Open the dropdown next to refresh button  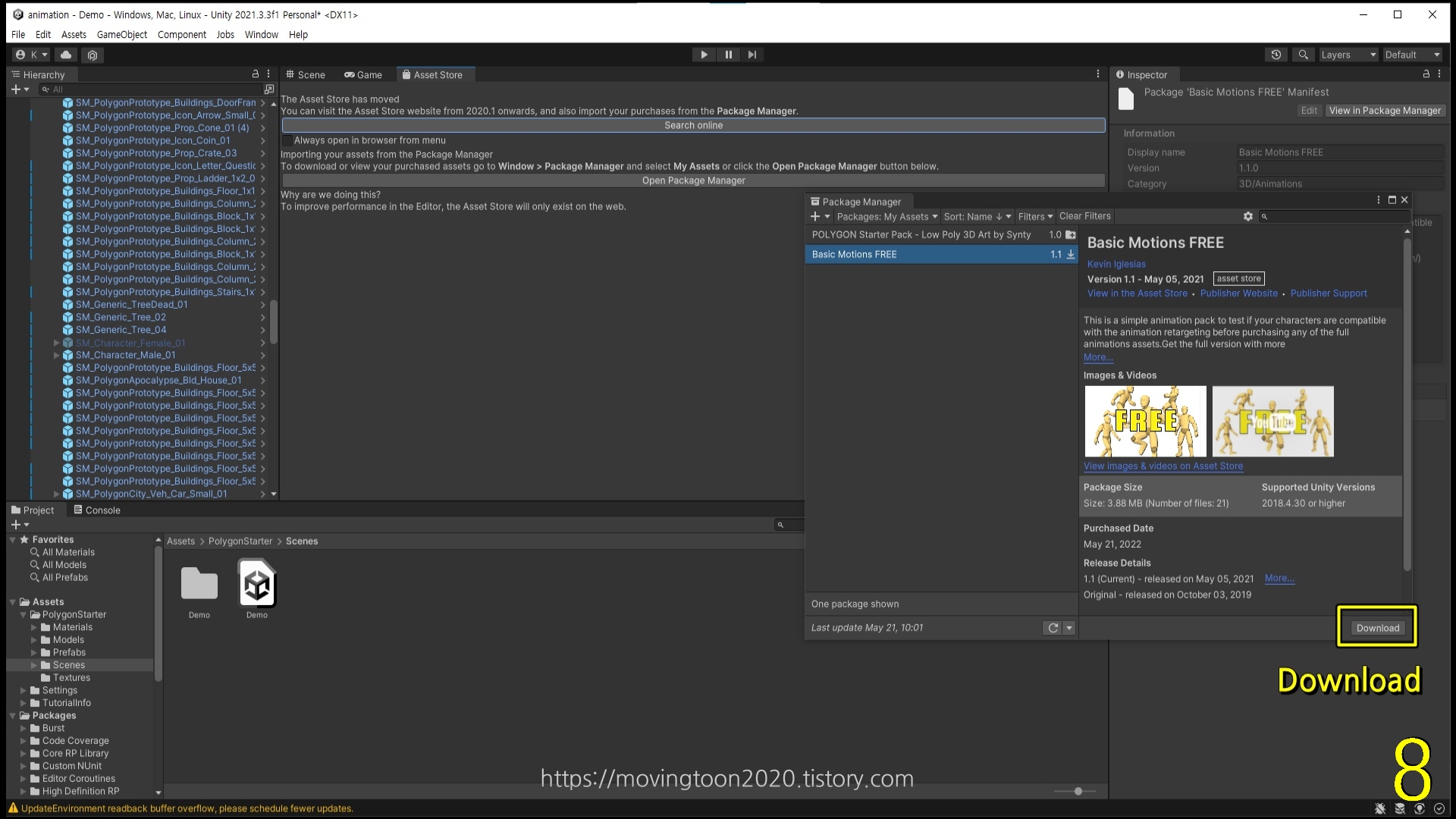click(1069, 628)
